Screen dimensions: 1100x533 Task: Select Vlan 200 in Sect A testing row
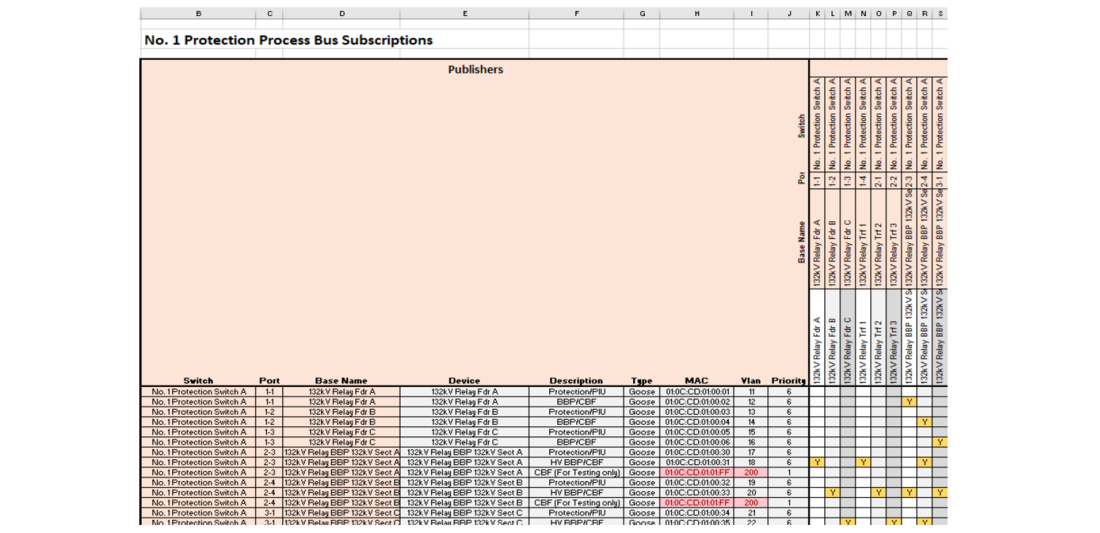pyautogui.click(x=751, y=473)
